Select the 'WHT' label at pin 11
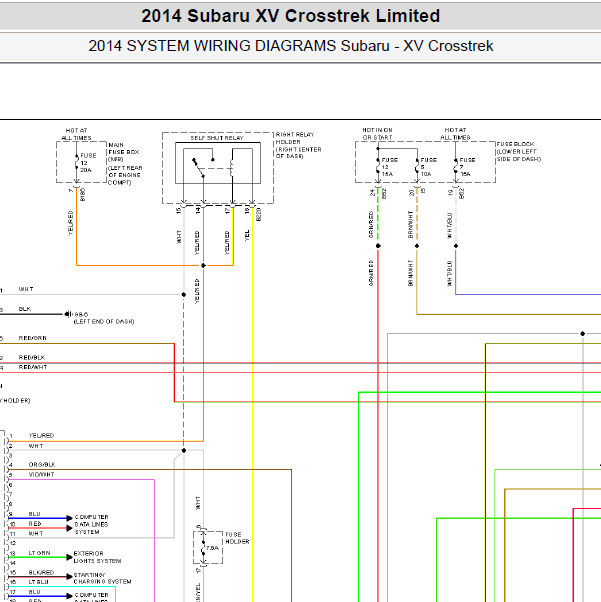Viewport: 601px width, 602px height. tap(36, 533)
